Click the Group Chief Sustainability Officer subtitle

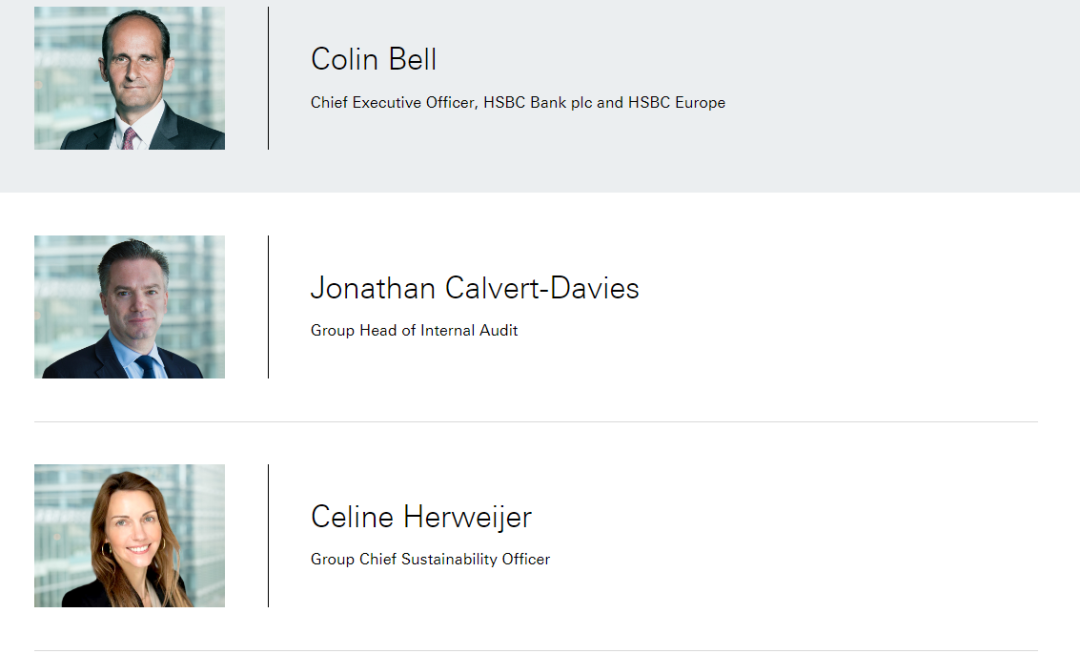coord(430,559)
